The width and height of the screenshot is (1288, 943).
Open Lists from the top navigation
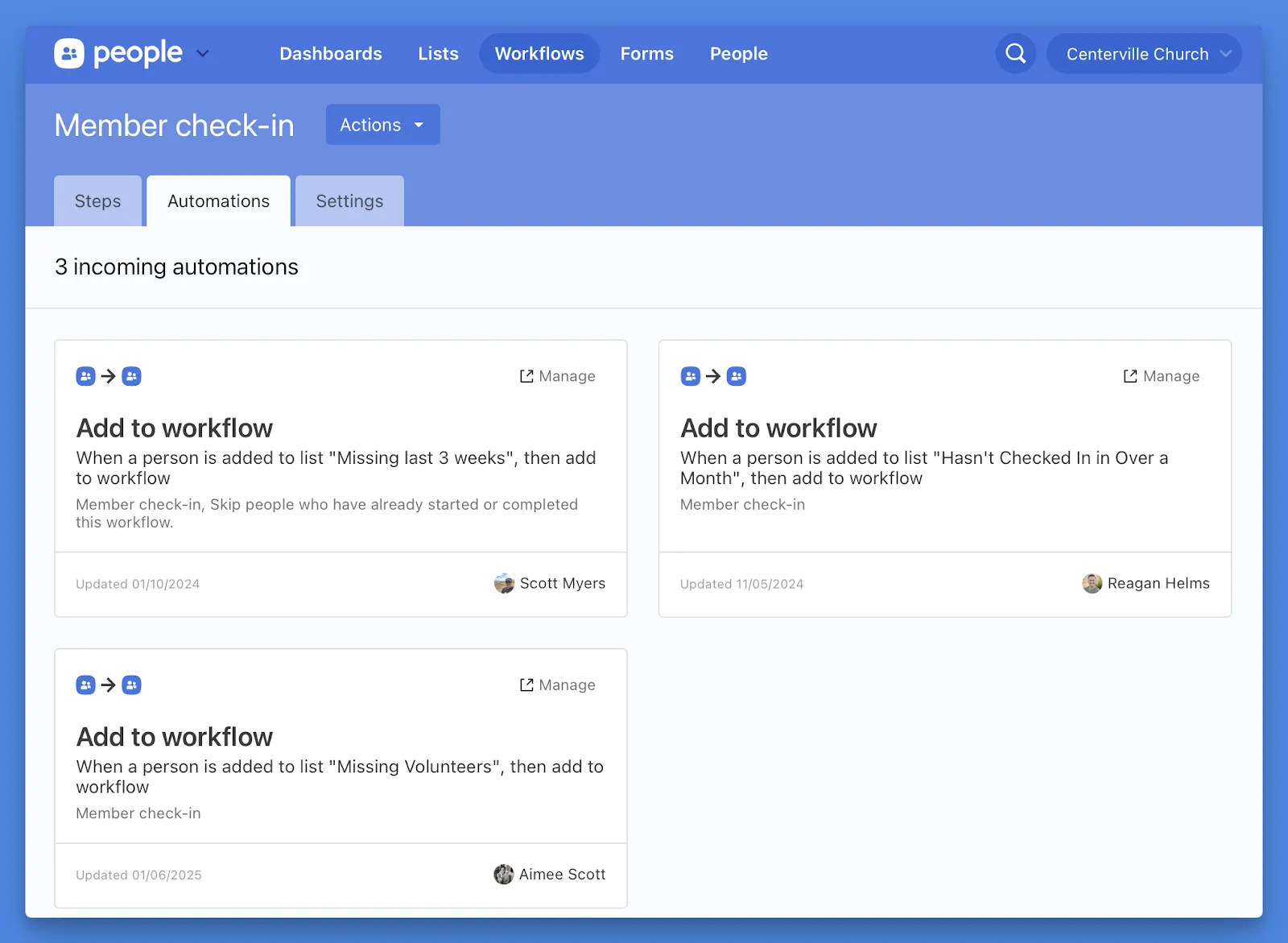point(438,54)
